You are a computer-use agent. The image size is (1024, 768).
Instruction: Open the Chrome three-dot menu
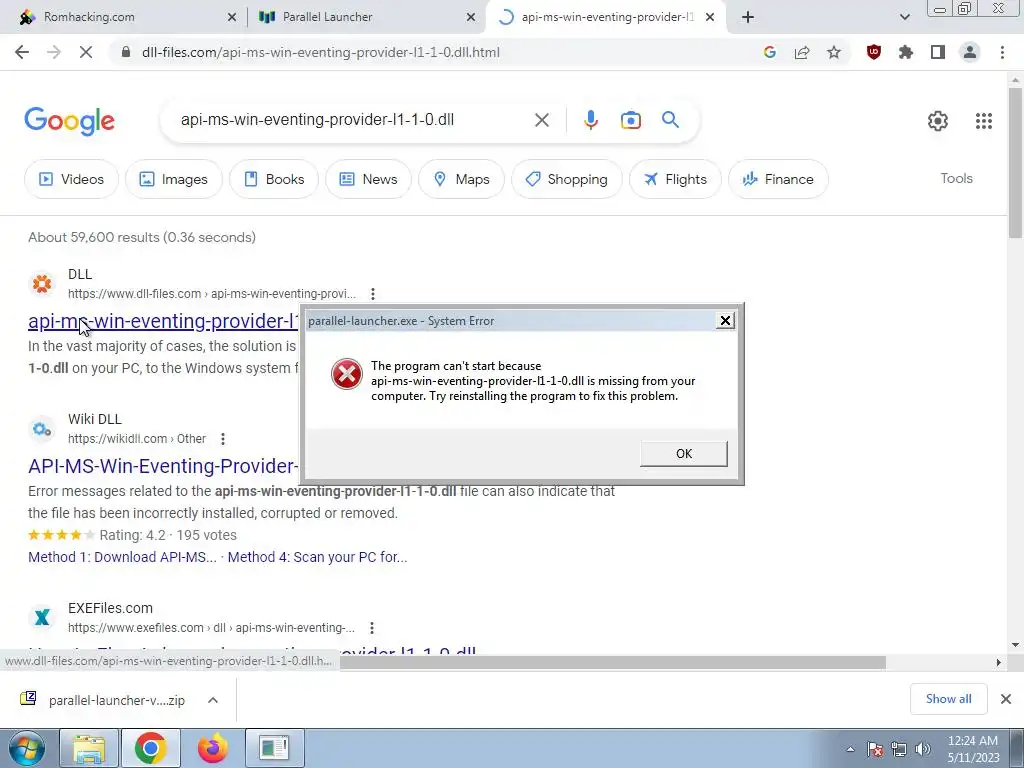point(1002,52)
